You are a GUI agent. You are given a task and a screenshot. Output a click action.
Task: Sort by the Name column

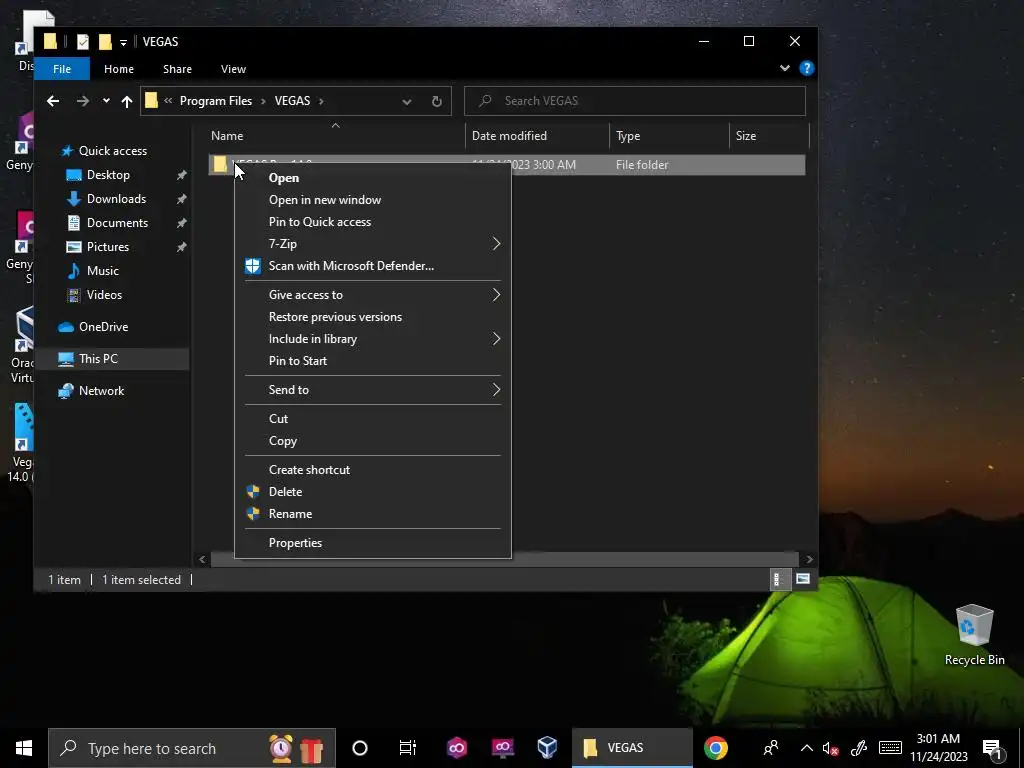[x=335, y=136]
